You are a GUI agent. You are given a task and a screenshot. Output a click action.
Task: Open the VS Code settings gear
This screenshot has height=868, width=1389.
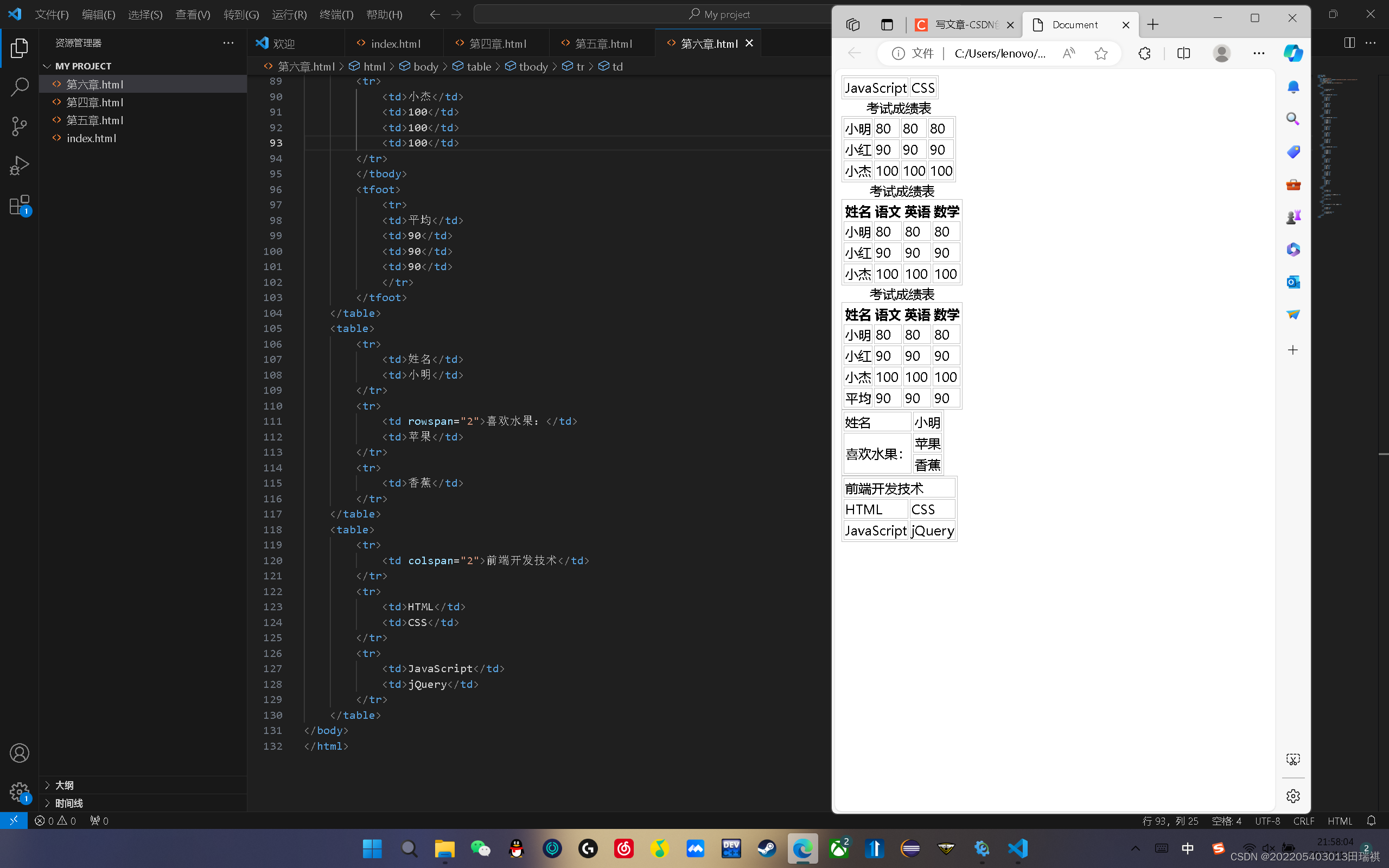tap(19, 791)
